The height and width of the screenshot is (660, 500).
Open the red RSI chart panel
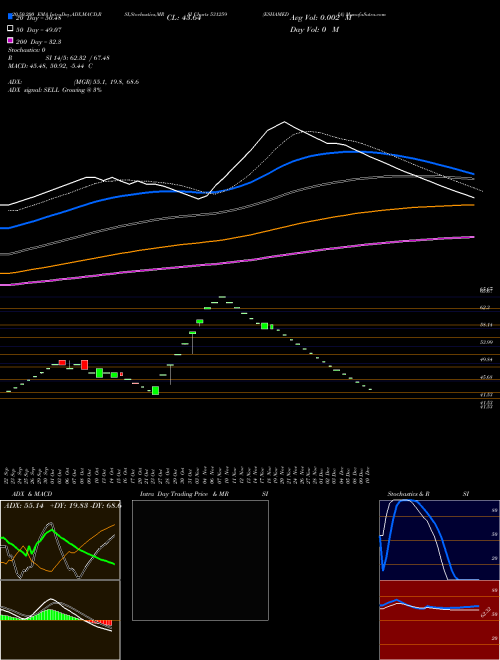439,620
